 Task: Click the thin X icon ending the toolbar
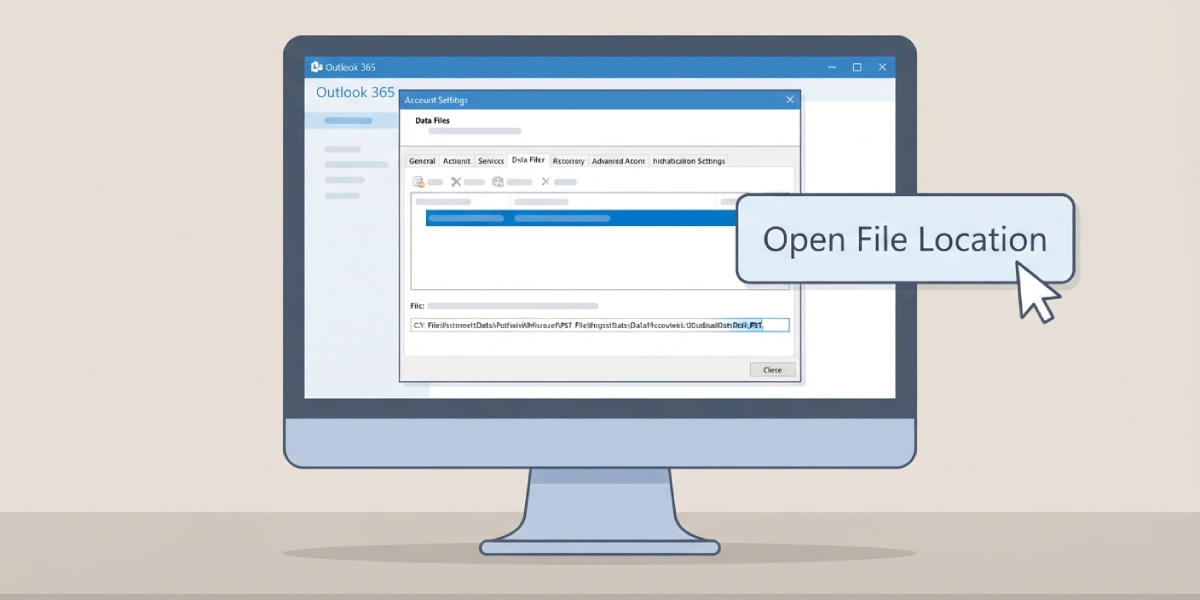pyautogui.click(x=545, y=182)
